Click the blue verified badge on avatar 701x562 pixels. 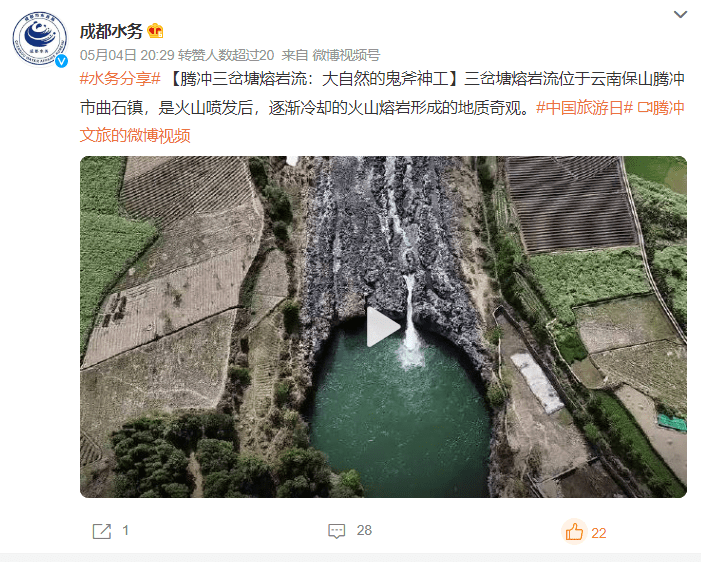tap(61, 61)
